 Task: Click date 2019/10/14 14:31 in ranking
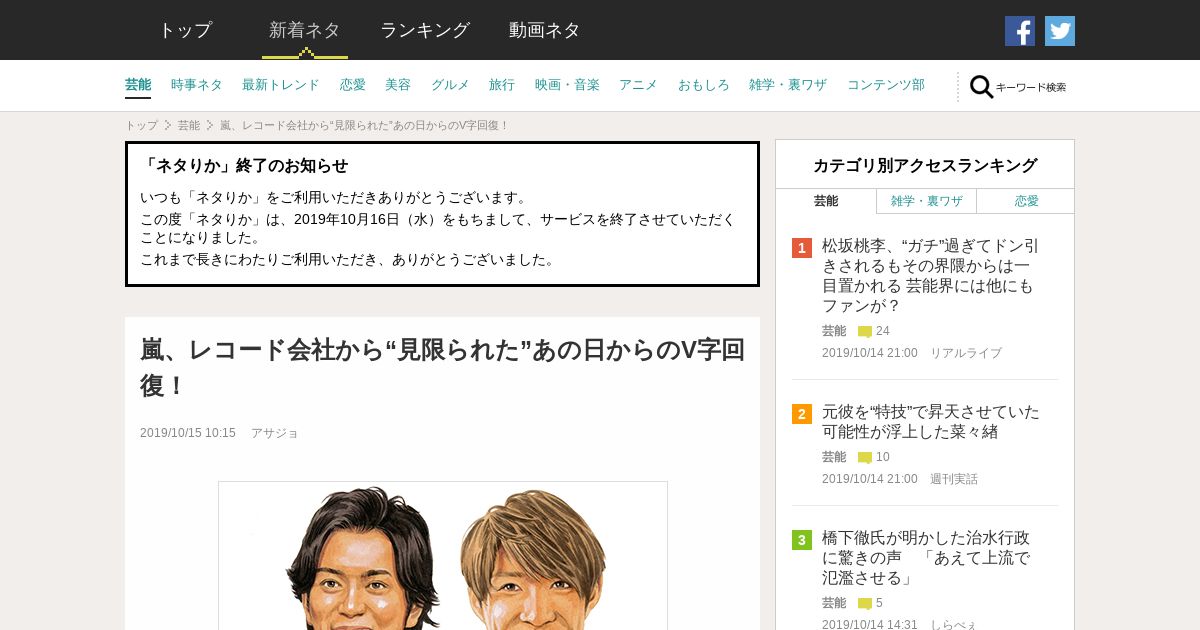point(870,624)
